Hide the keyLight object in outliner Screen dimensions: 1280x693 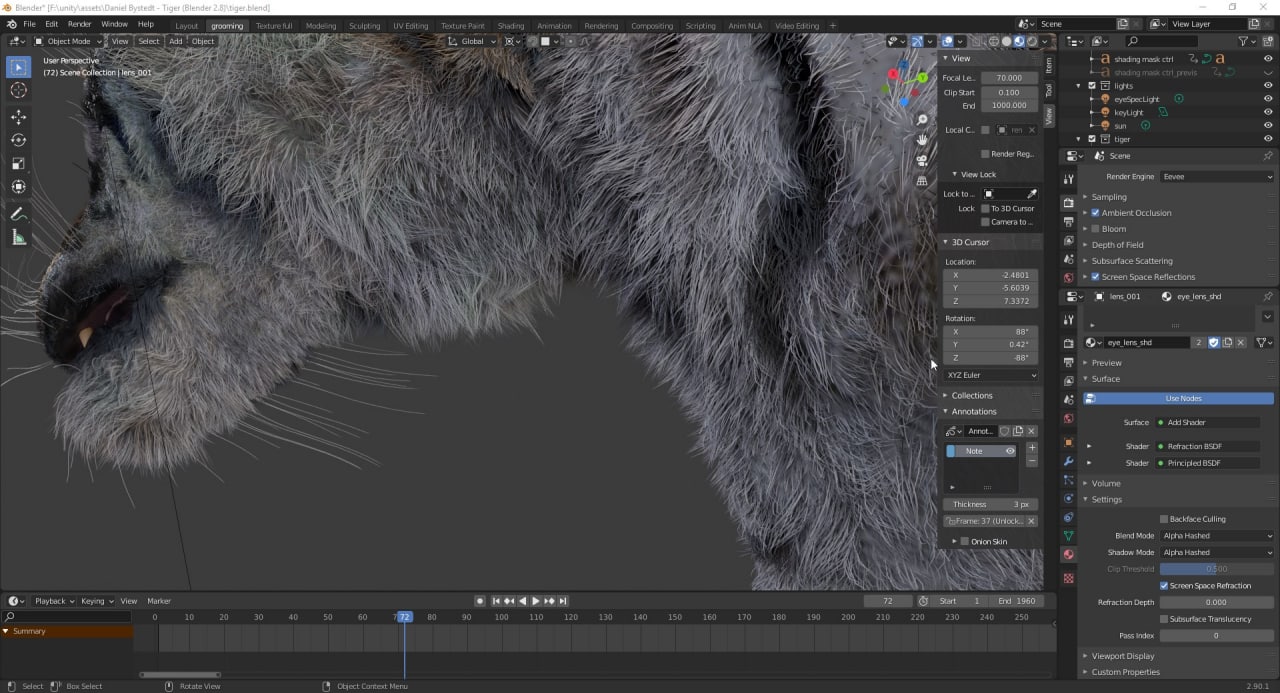tap(1268, 112)
